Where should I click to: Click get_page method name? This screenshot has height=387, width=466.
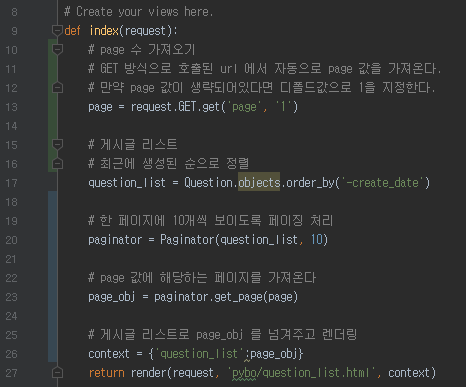click(x=238, y=297)
